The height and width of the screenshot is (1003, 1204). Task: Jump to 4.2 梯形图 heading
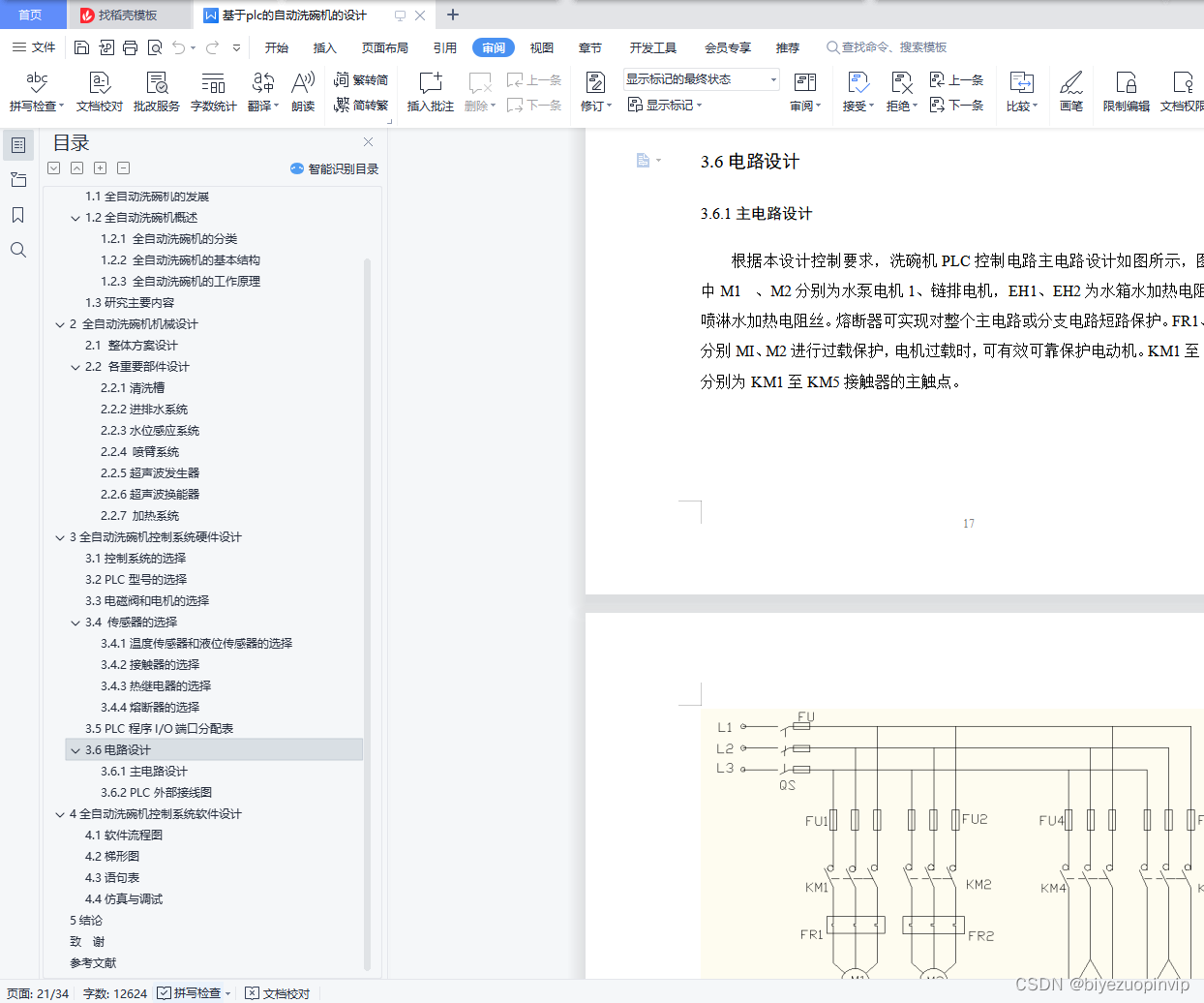112,857
